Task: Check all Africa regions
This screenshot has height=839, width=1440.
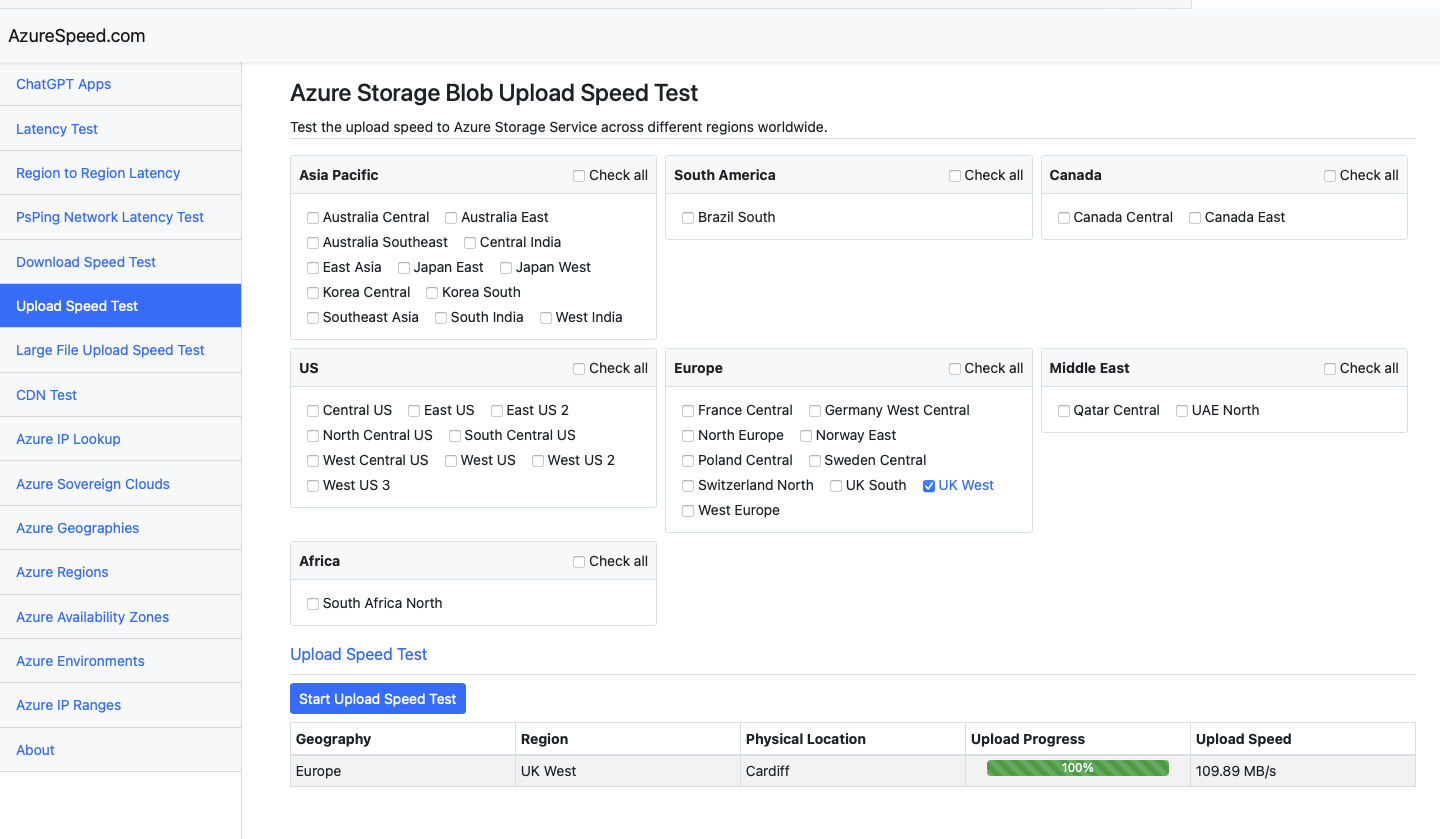Action: 579,562
